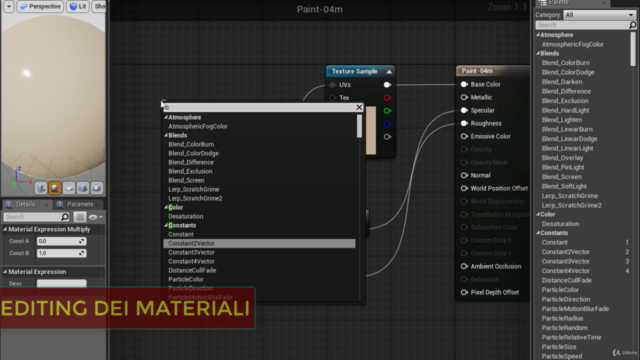Open the Category All dropdown in Palette

[x=600, y=15]
